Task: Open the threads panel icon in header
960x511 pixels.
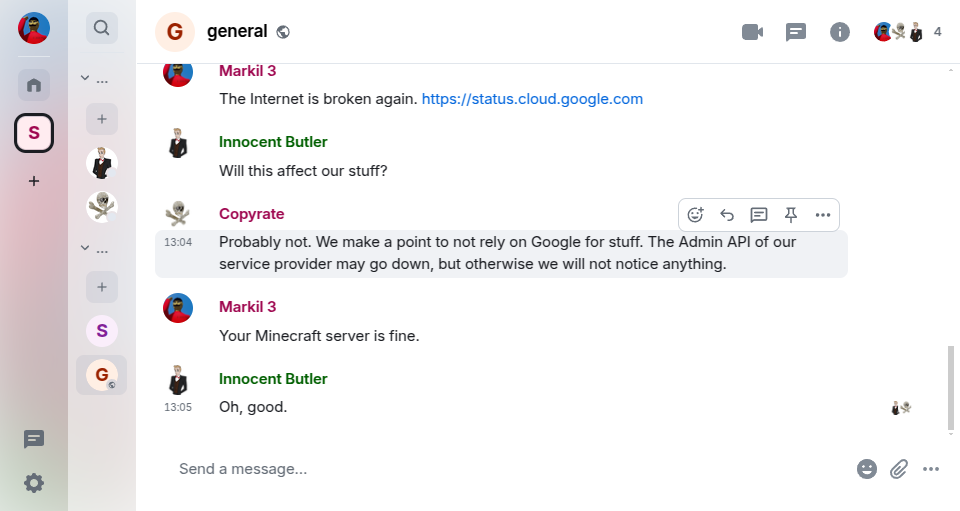Action: pyautogui.click(x=796, y=32)
